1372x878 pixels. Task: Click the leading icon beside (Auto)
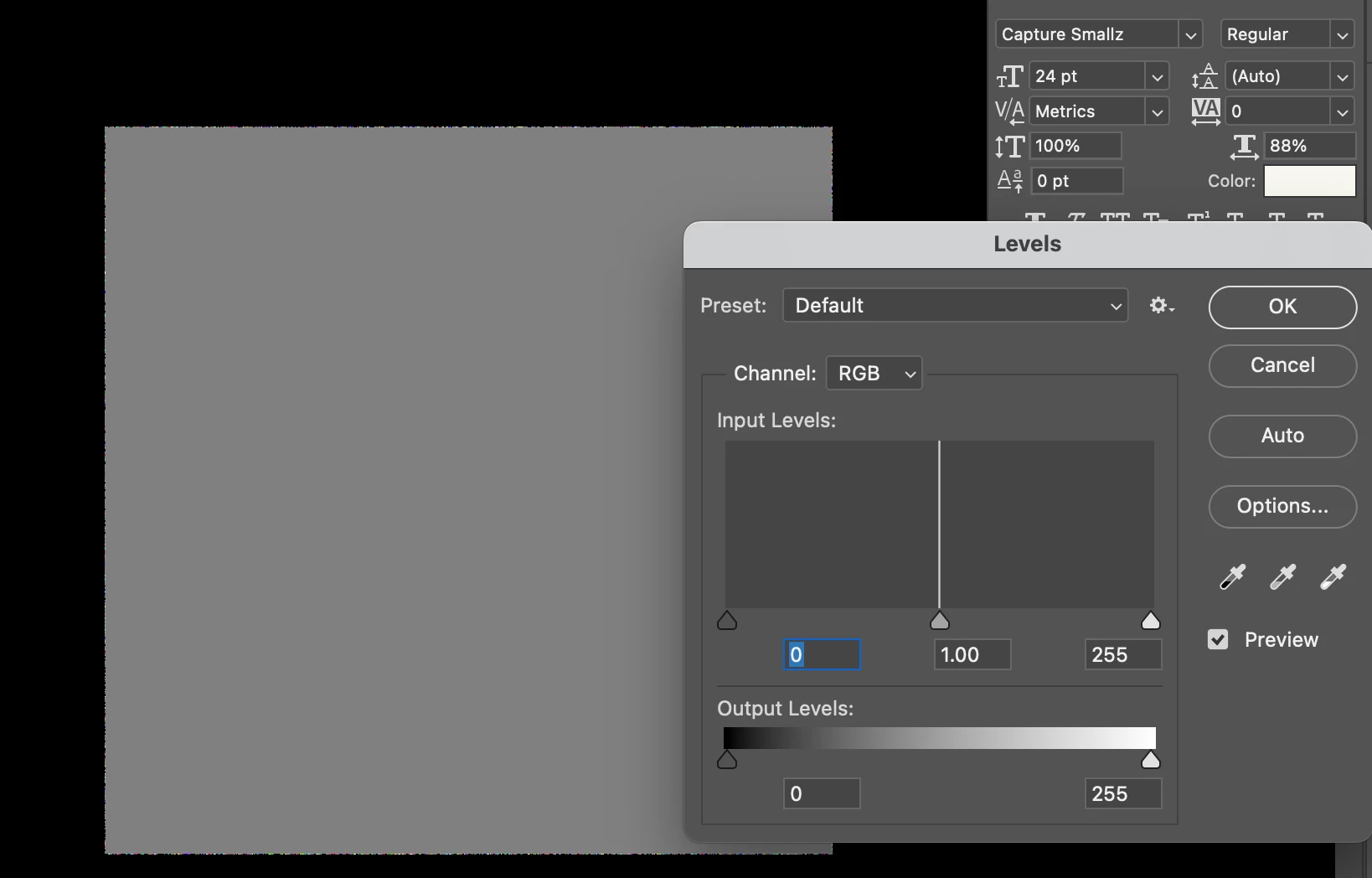[x=1204, y=76]
